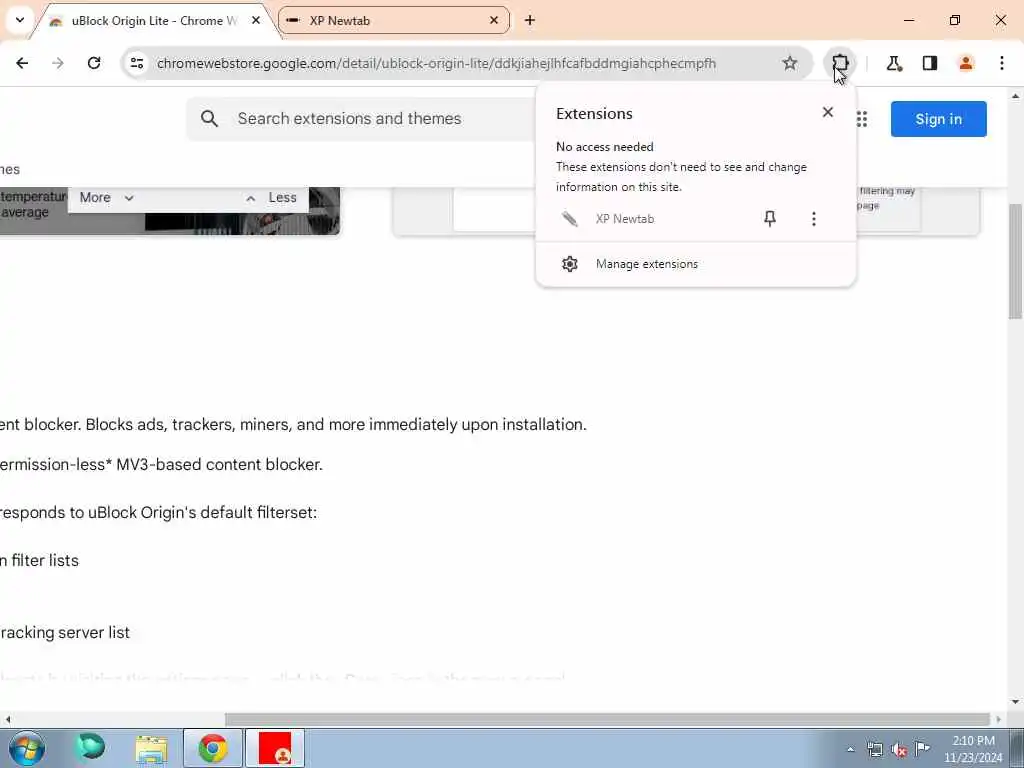Click the vertical scrollbar down arrow
Screen dimensions: 1024x768
(x=1016, y=702)
